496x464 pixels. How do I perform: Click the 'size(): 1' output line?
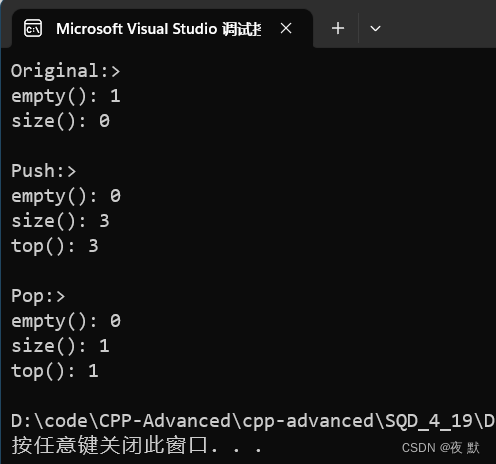tap(60, 346)
